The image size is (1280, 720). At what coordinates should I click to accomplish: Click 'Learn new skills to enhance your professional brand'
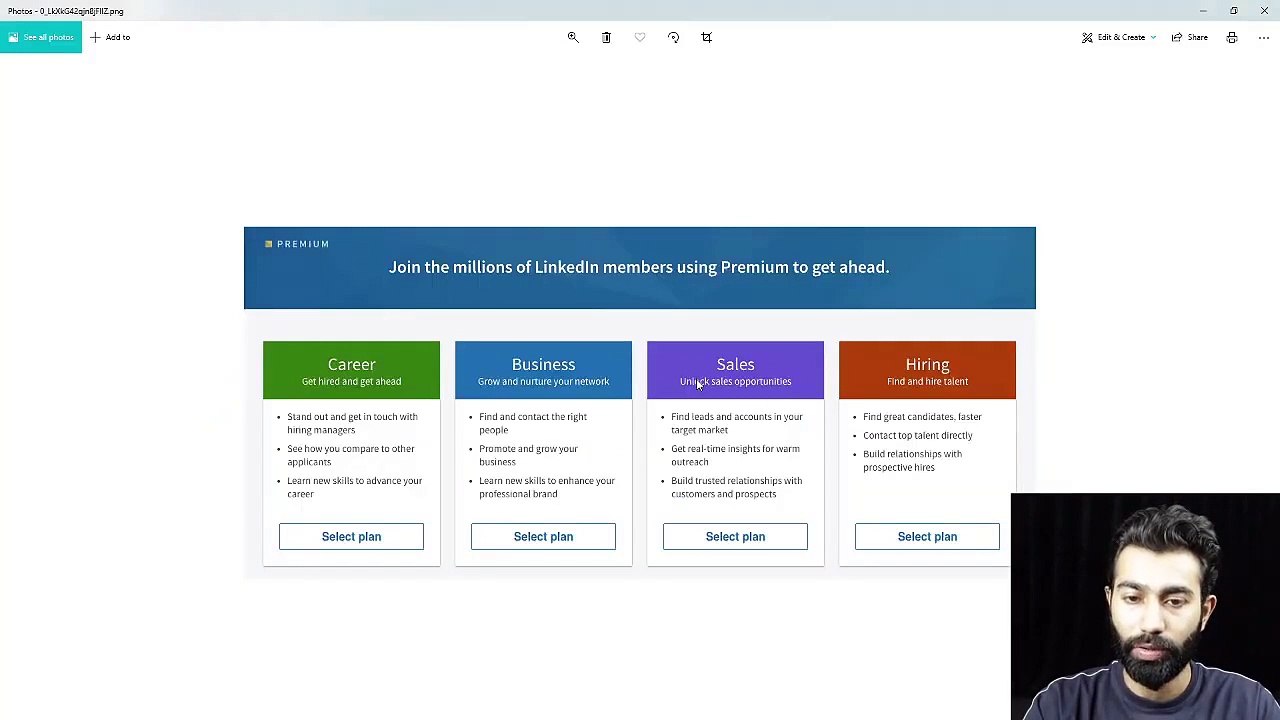547,487
